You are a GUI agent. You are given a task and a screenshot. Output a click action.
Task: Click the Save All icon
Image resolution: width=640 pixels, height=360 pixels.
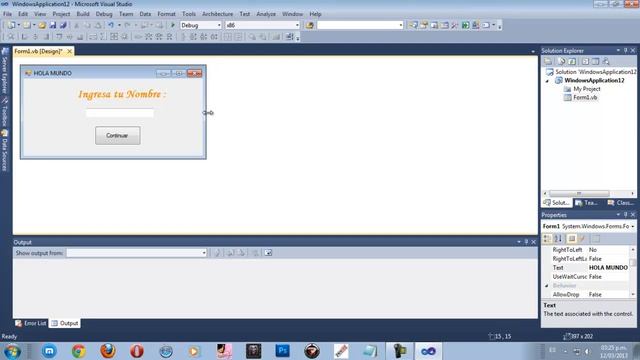(63, 25)
